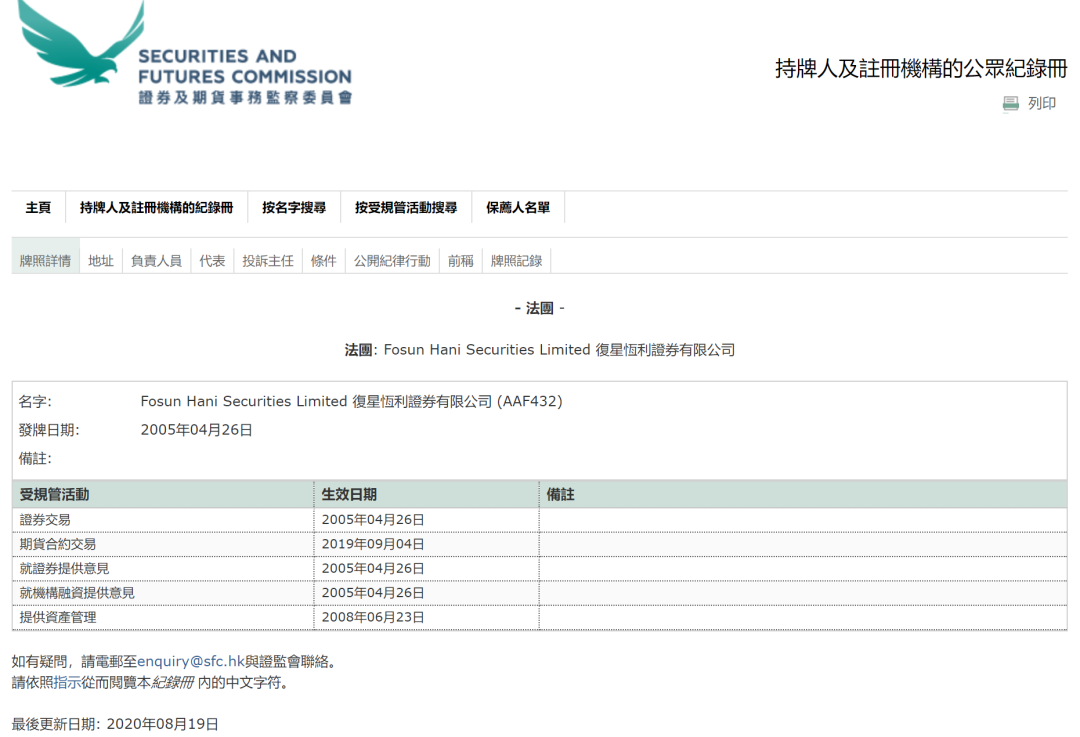Click the 列印 printer icon
1080x737 pixels.
tap(1010, 103)
